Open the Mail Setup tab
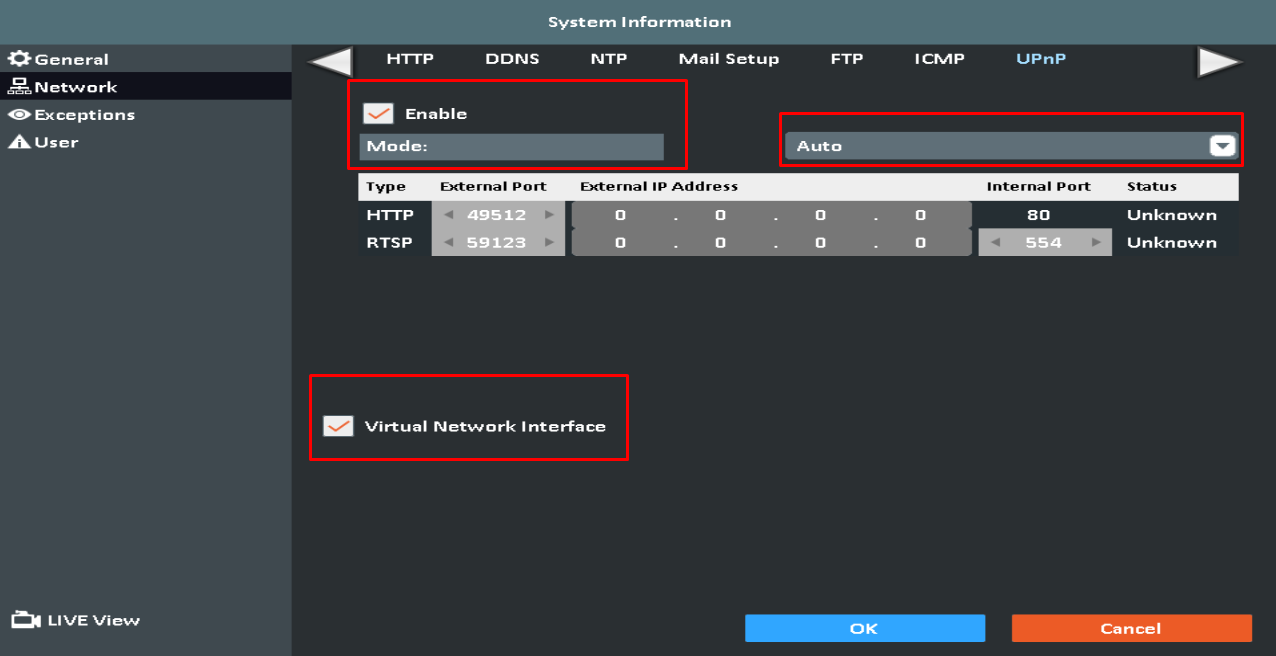The height and width of the screenshot is (656, 1276). tap(729, 59)
